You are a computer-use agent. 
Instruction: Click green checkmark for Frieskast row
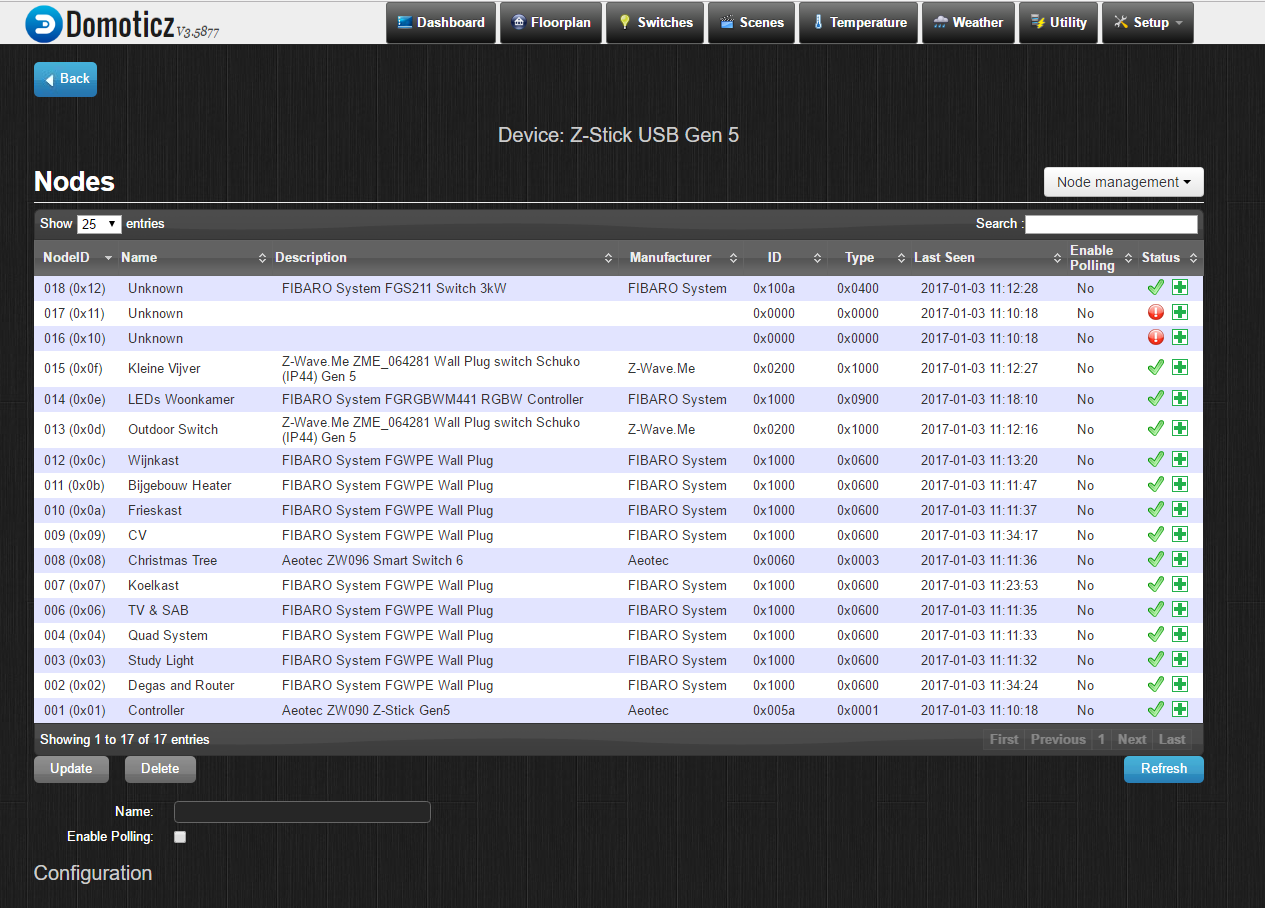pyautogui.click(x=1156, y=509)
